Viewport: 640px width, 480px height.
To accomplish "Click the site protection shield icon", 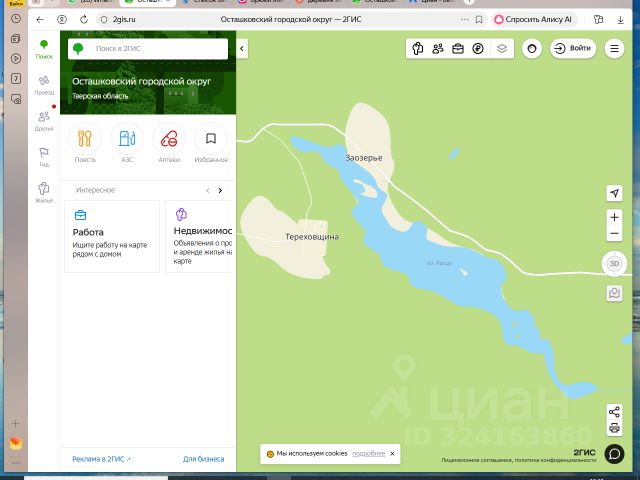I will (x=104, y=19).
